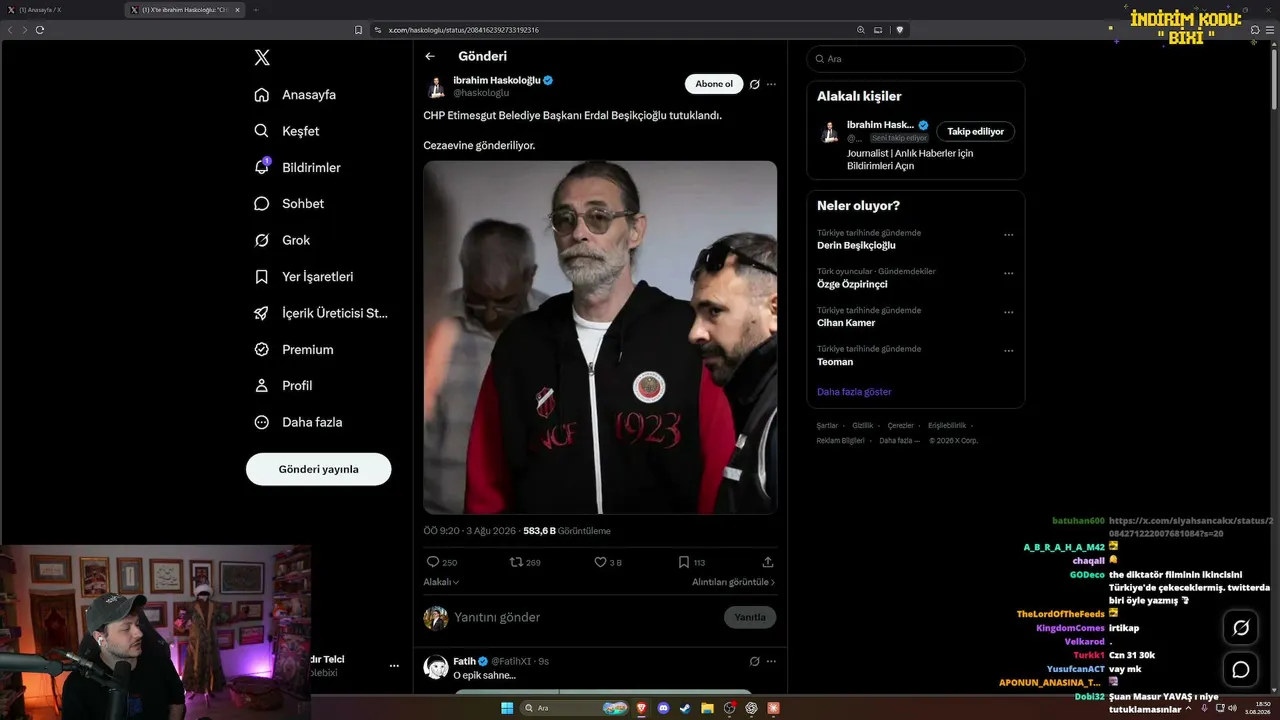The height and width of the screenshot is (720, 1280).
Task: Open İçerik Üreticisi rocket icon
Action: click(262, 313)
